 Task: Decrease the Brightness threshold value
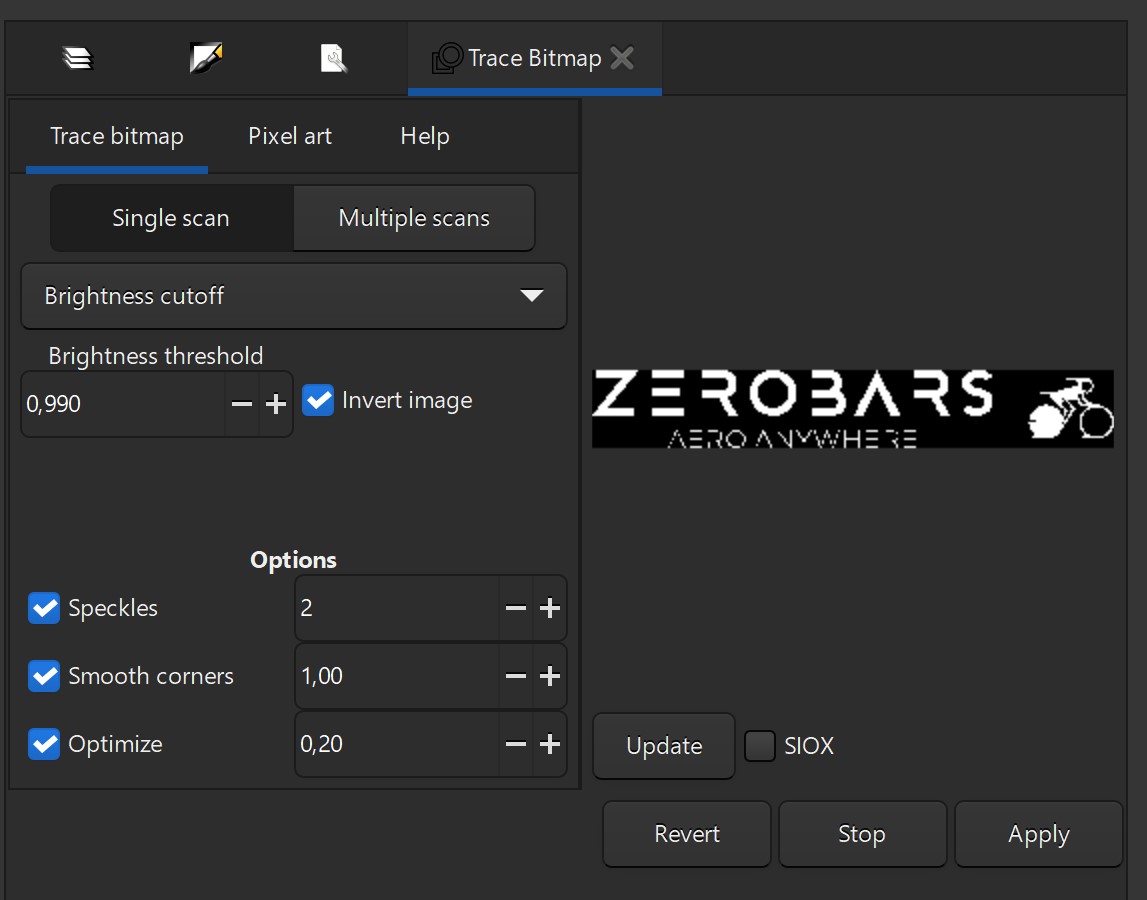tap(241, 404)
